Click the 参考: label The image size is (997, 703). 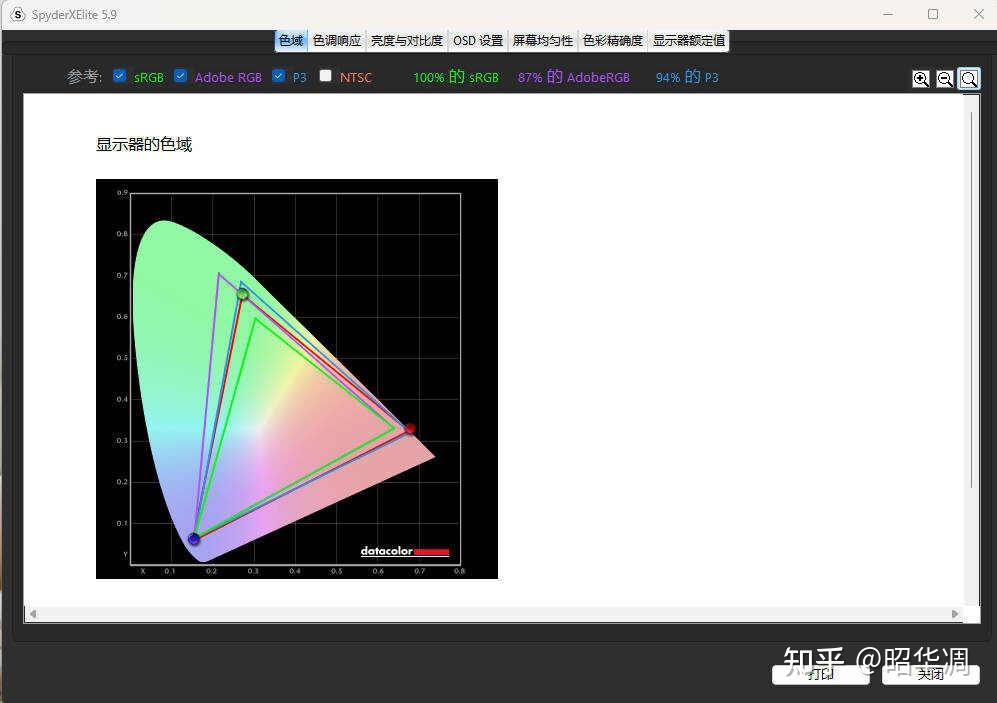click(x=85, y=77)
